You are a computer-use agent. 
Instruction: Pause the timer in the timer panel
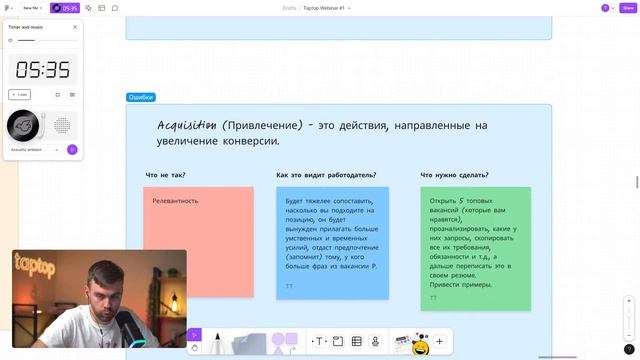coord(72,95)
